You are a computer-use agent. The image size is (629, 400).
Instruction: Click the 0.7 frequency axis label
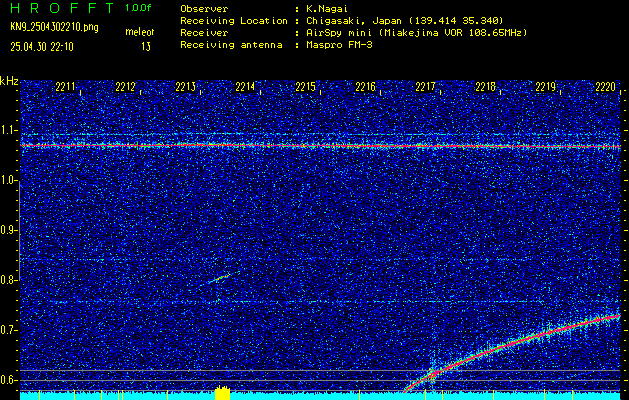[x=9, y=330]
